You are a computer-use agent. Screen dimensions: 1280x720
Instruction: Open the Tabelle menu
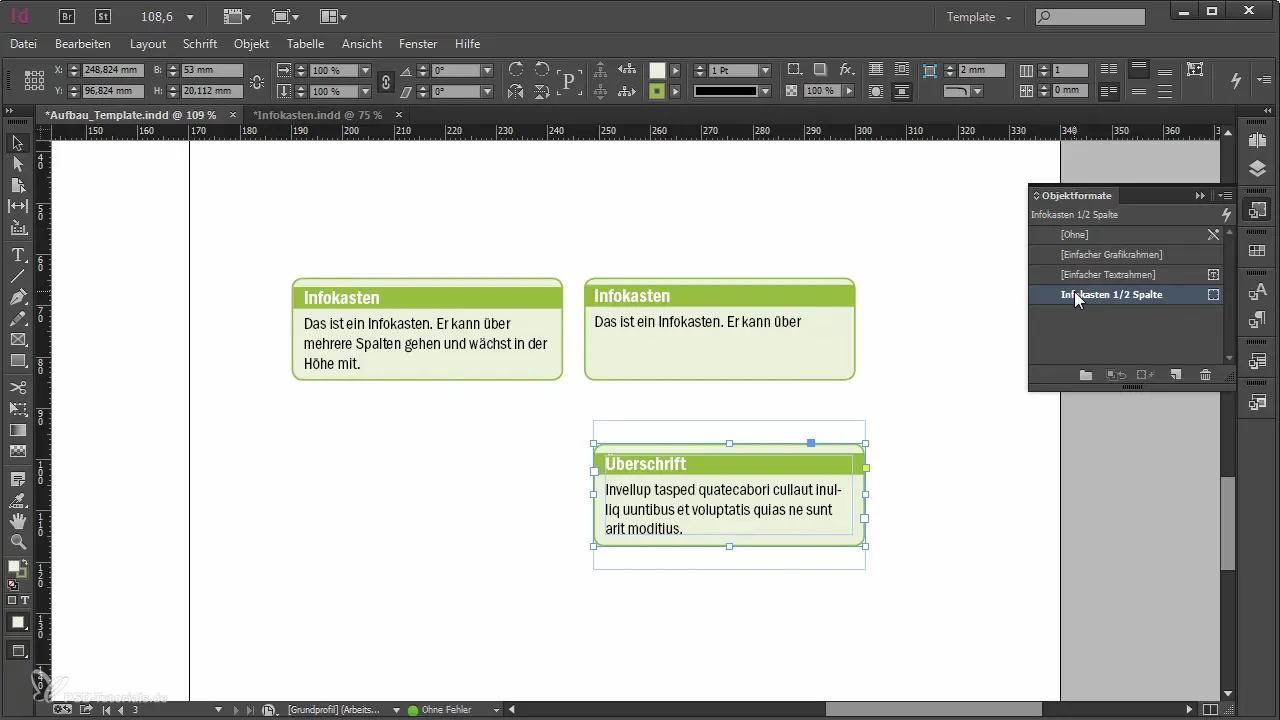click(305, 44)
